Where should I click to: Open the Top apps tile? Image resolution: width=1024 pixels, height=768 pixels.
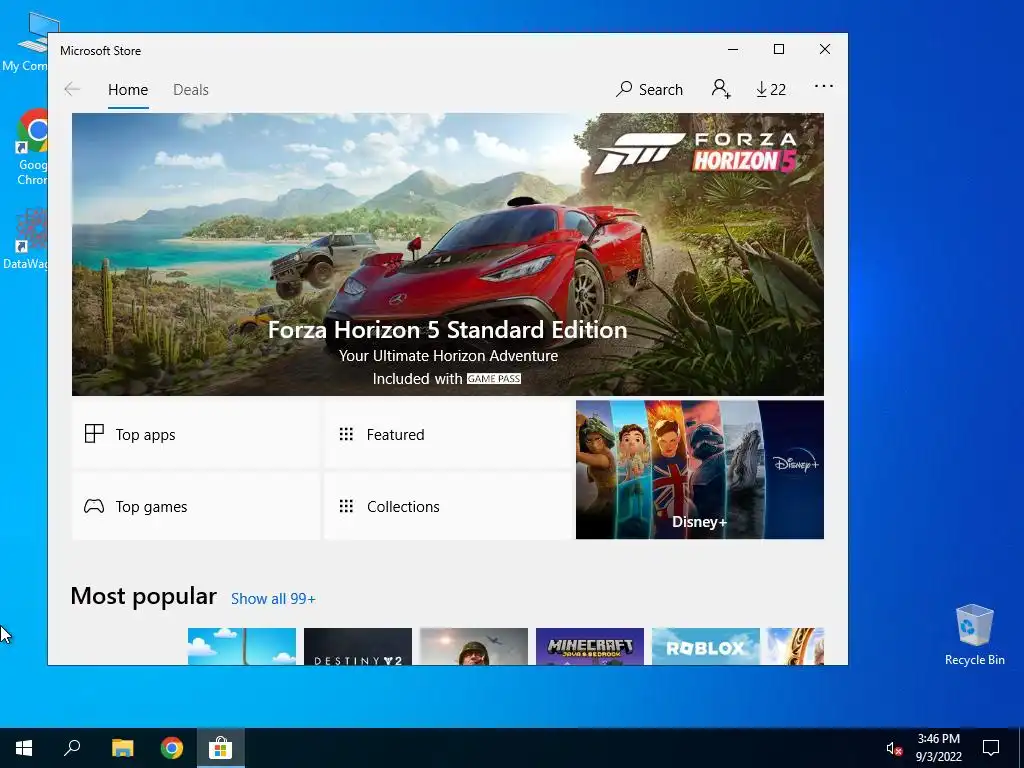pos(196,434)
